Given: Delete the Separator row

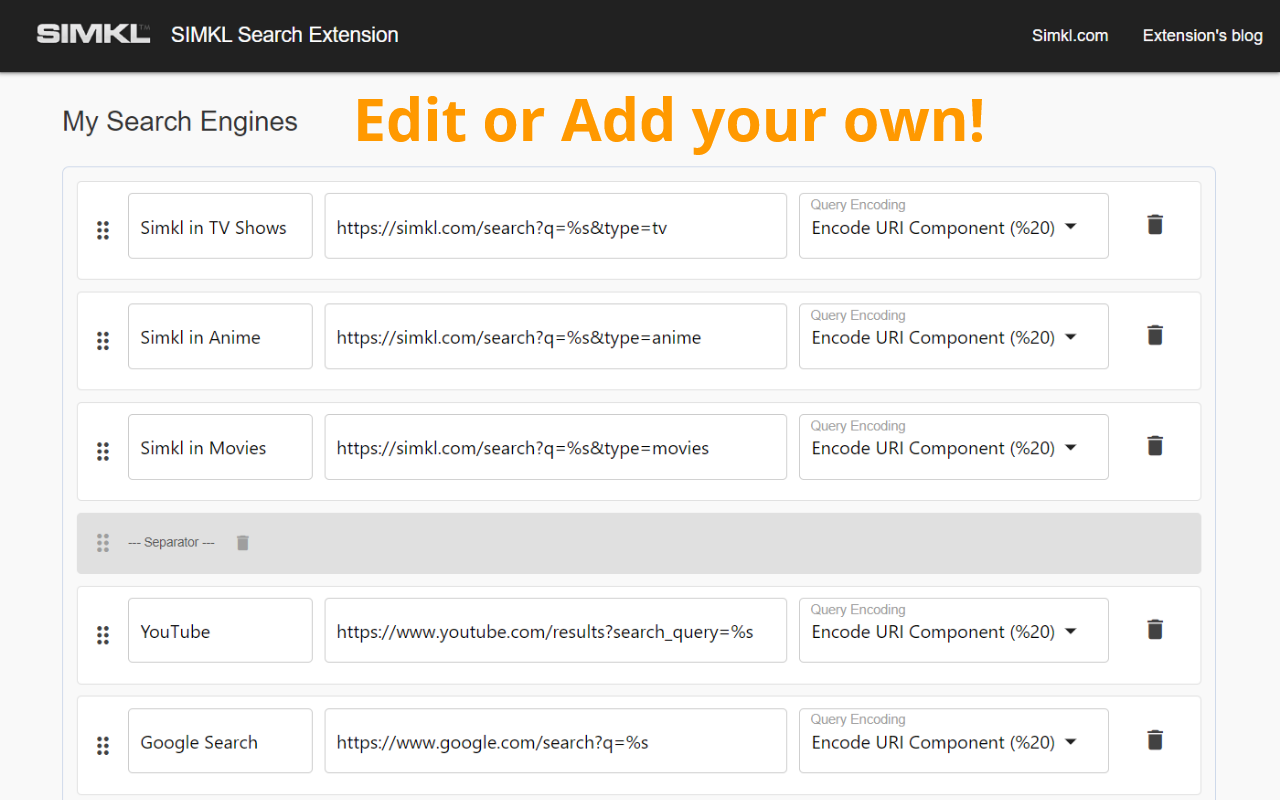Looking at the screenshot, I should click(x=242, y=542).
